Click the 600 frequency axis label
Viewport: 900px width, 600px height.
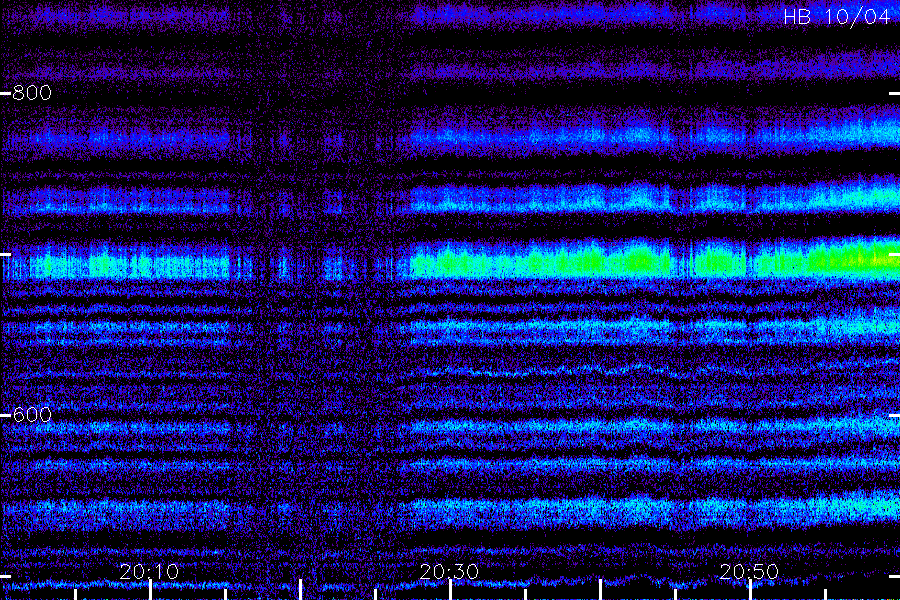[x=32, y=415]
